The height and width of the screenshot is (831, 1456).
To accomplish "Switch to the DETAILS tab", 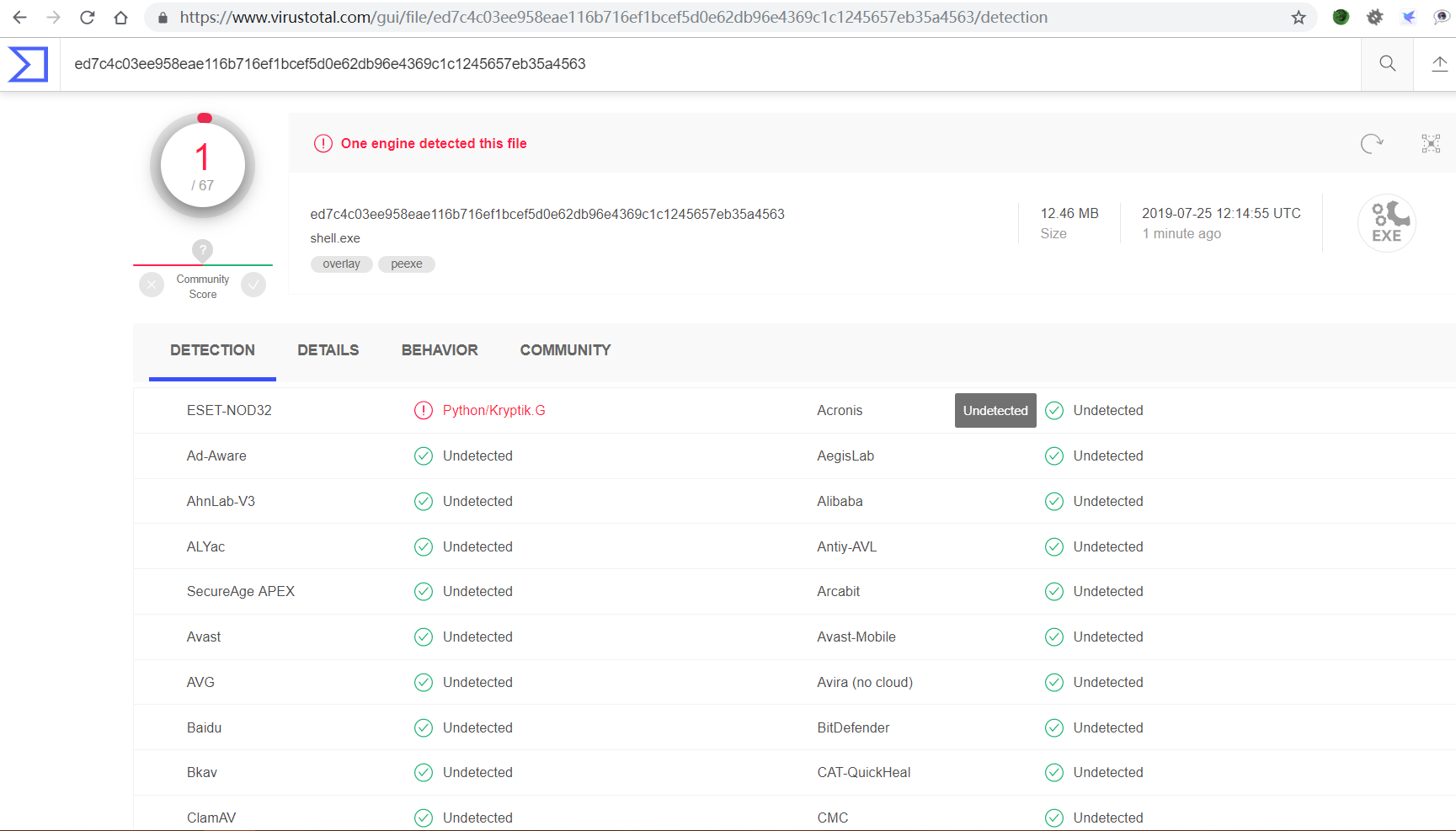I will tap(328, 350).
